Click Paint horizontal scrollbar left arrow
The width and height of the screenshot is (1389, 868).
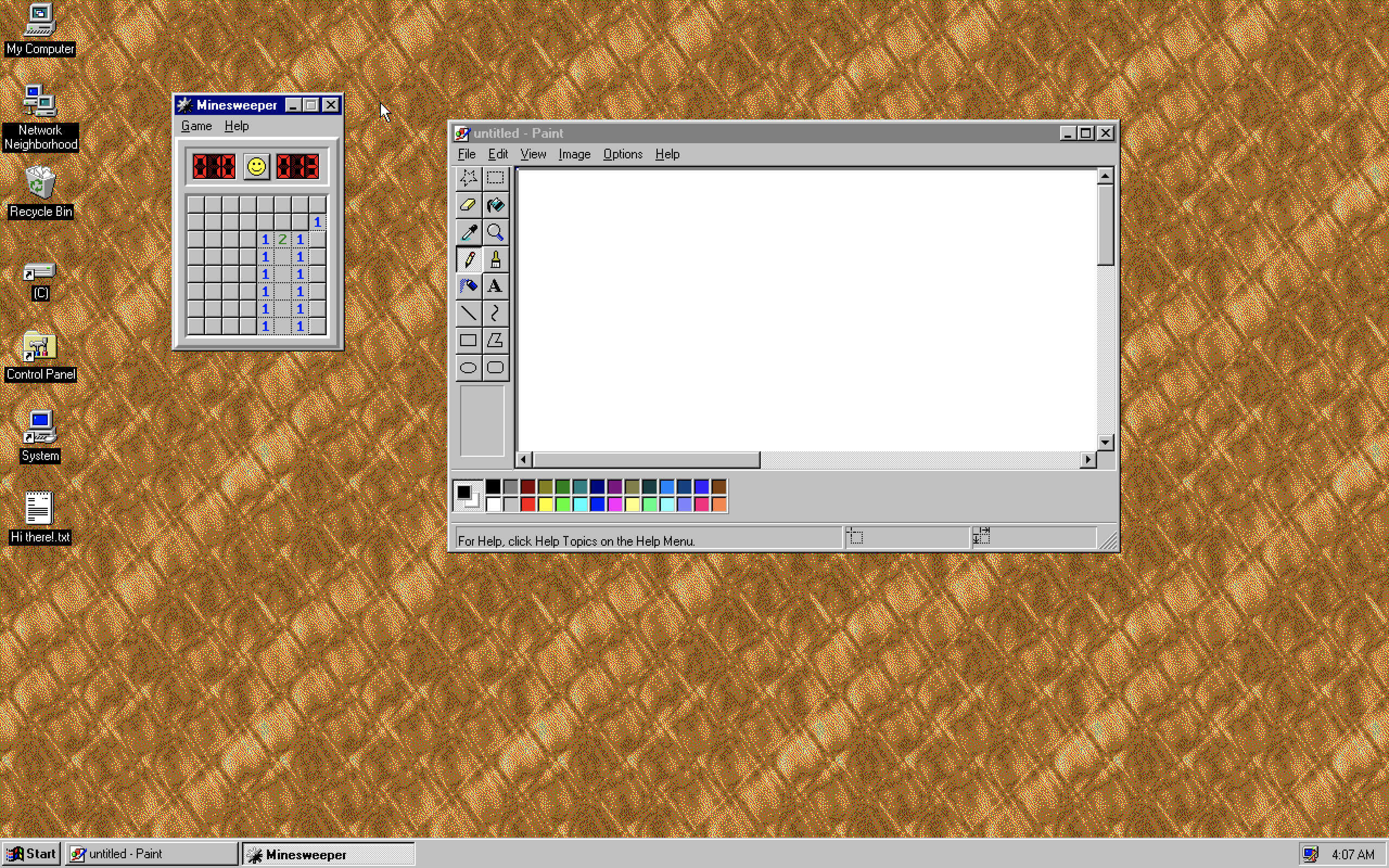(524, 459)
